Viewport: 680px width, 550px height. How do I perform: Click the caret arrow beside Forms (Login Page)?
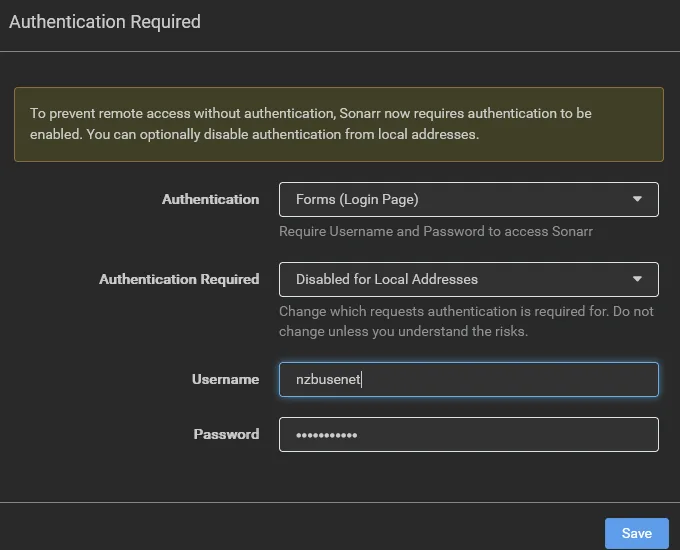click(x=637, y=199)
